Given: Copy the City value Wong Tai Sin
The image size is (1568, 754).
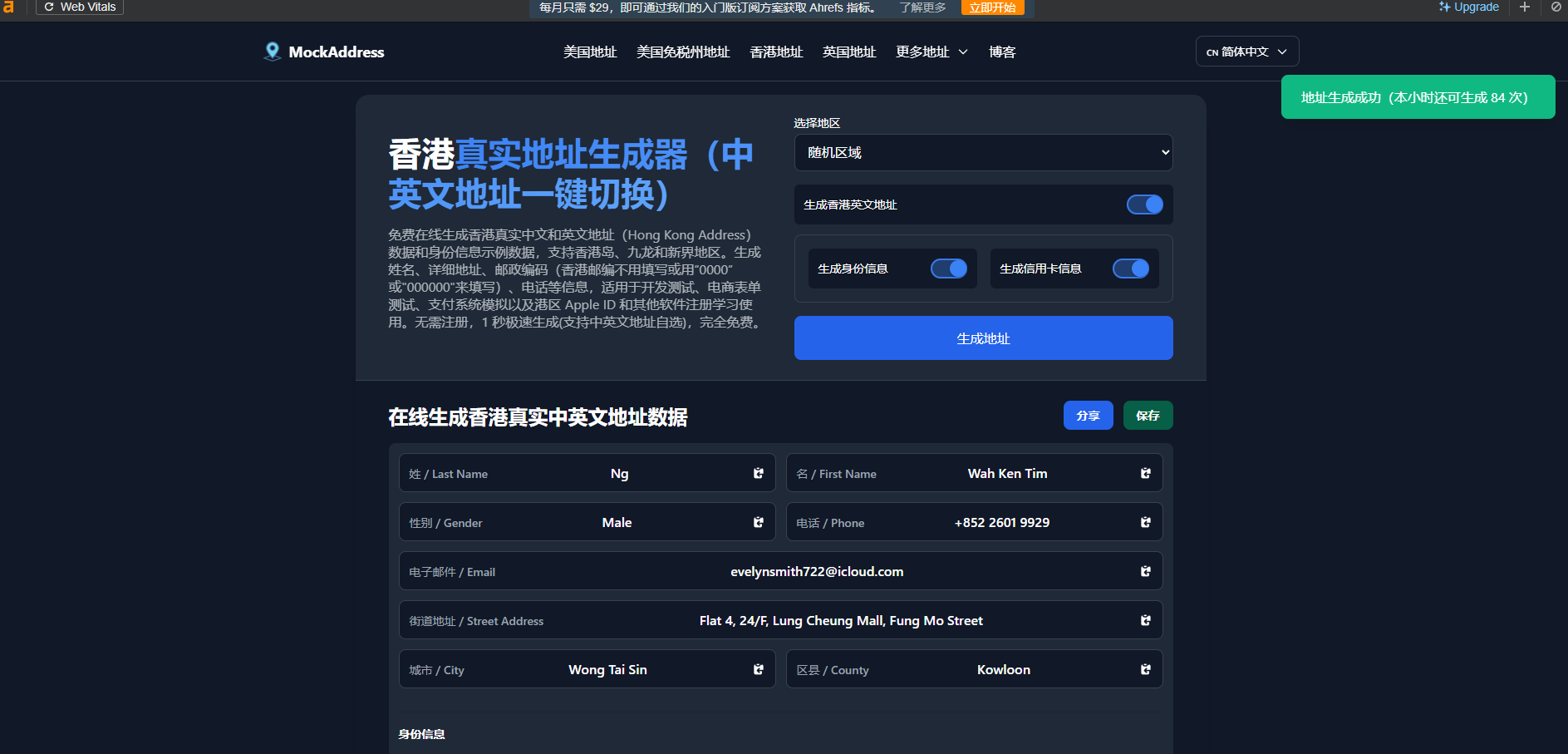Looking at the screenshot, I should coord(758,669).
